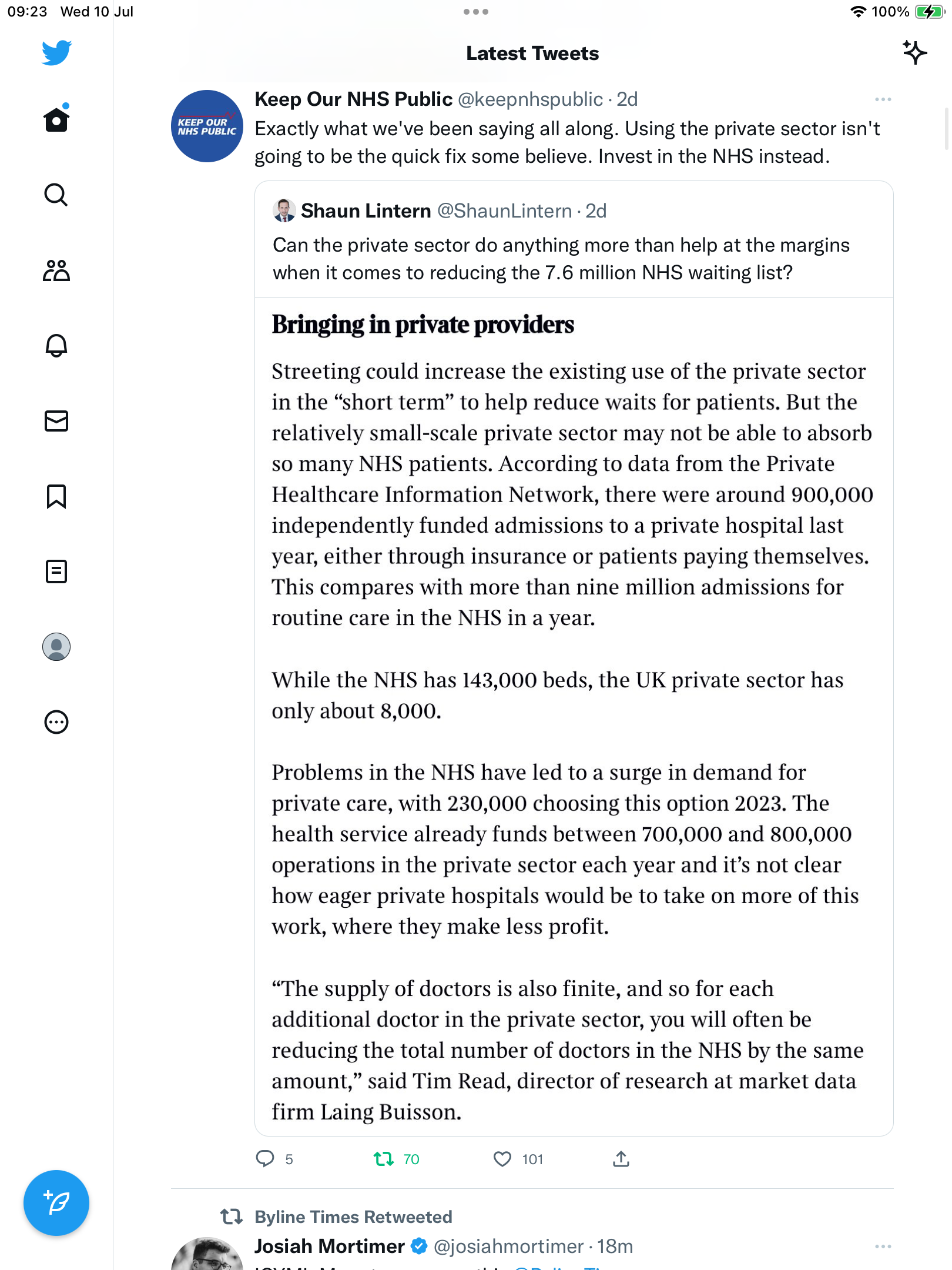
Task: Reply to the Keep Our NHS Public tweet
Action: tap(265, 1159)
